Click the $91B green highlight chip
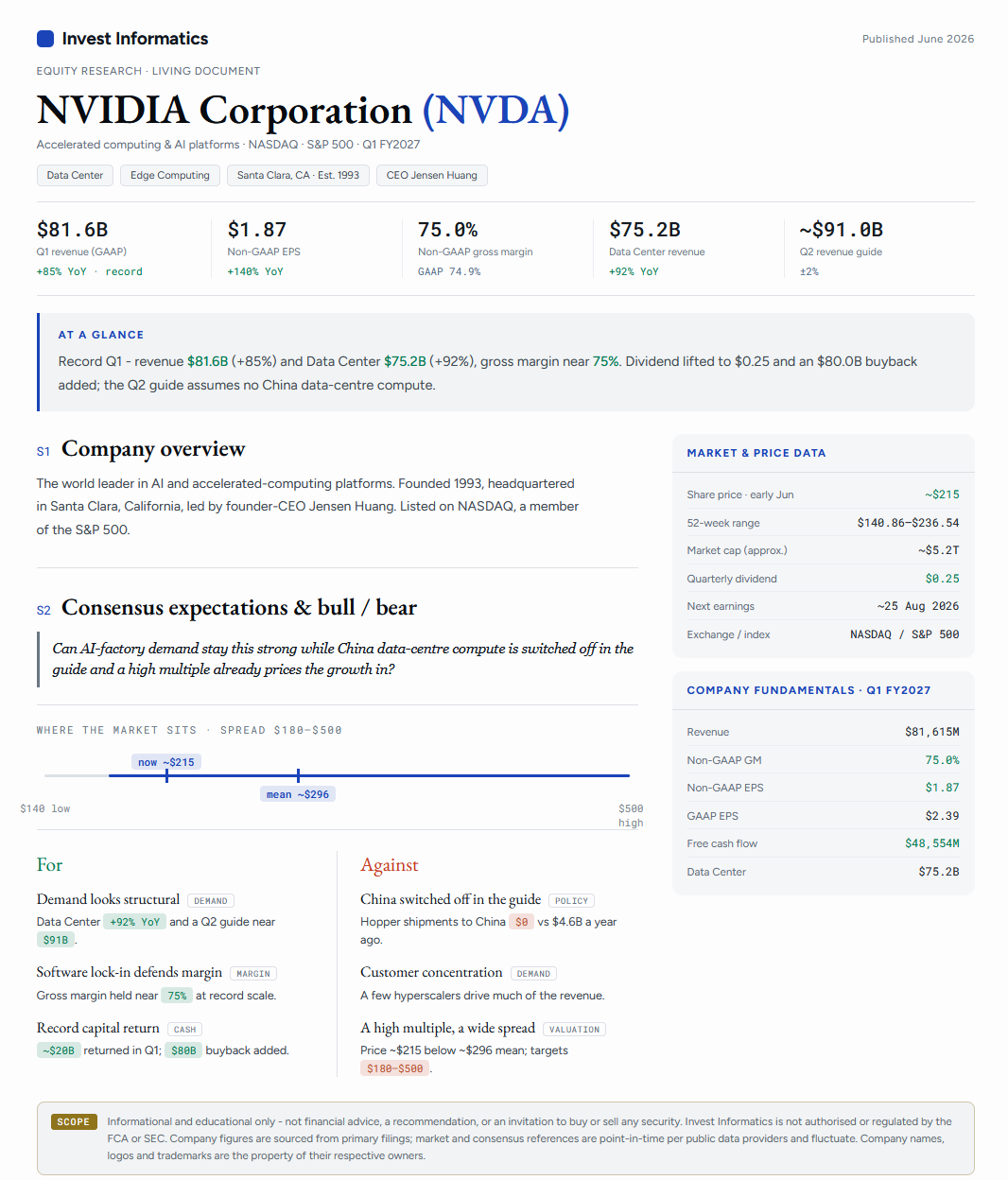This screenshot has width=1008, height=1180. click(56, 940)
